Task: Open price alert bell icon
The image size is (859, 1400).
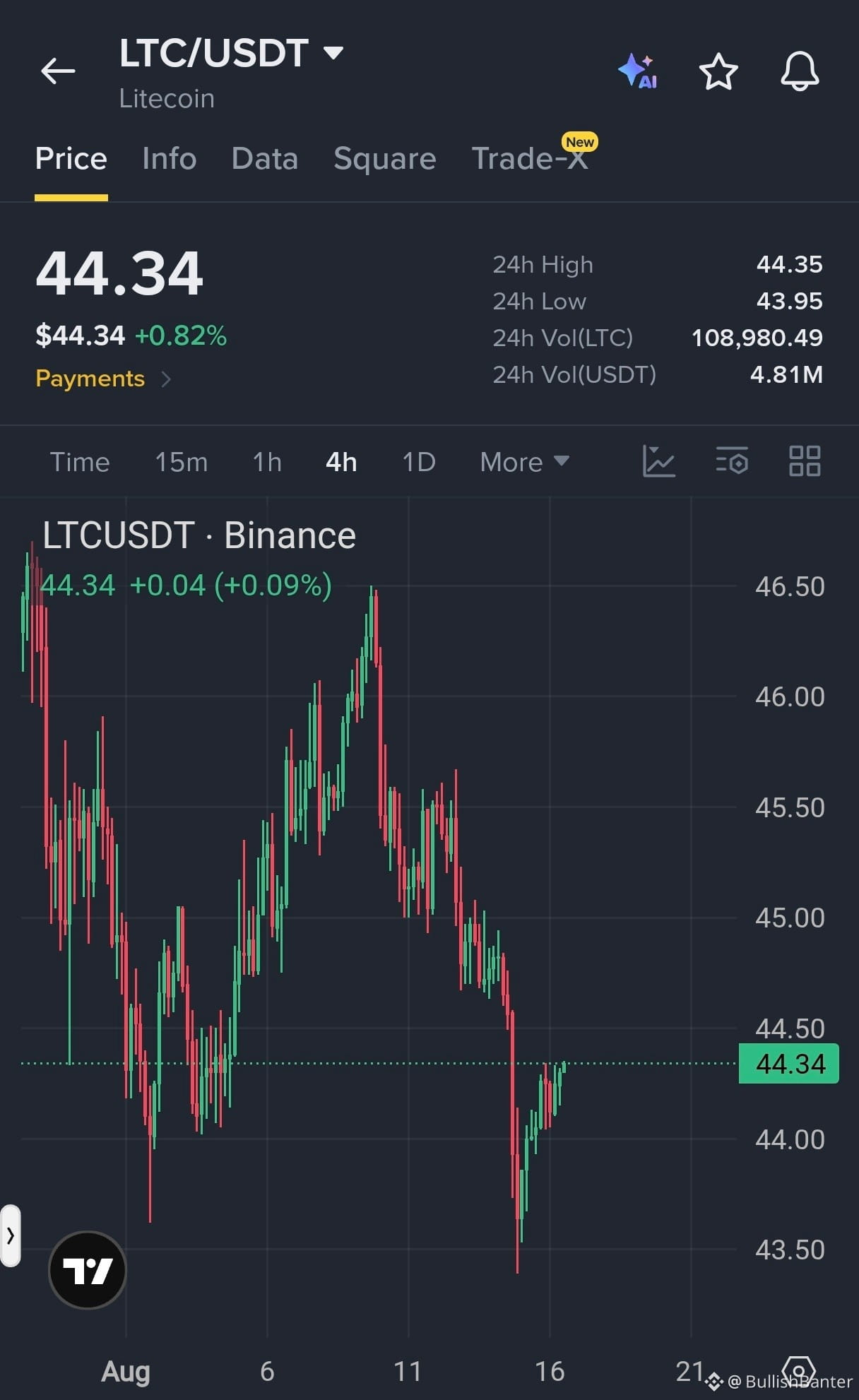Action: click(800, 71)
